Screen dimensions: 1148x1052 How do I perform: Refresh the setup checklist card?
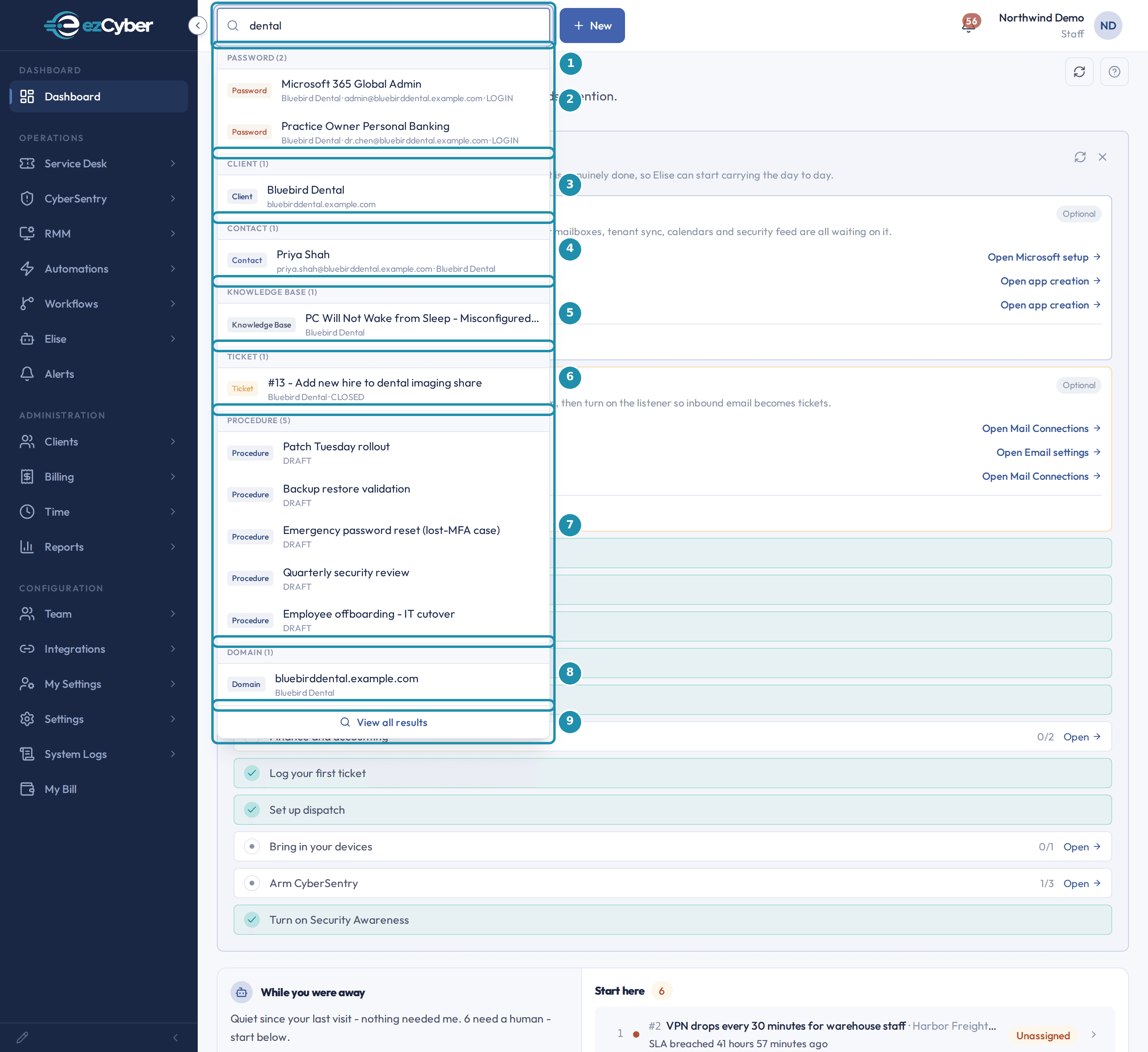pos(1080,157)
